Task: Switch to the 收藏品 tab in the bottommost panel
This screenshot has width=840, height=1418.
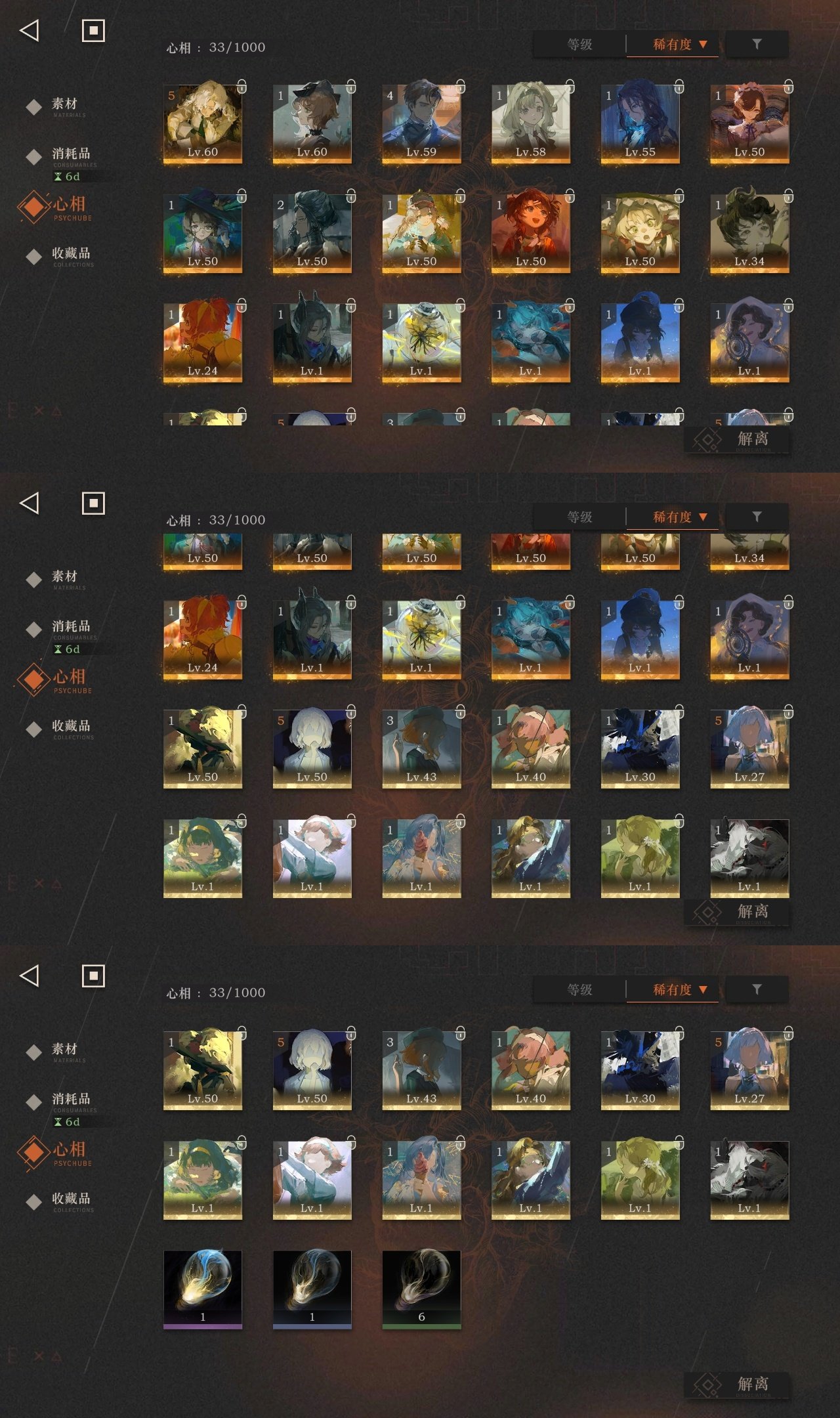Action: click(x=70, y=1200)
